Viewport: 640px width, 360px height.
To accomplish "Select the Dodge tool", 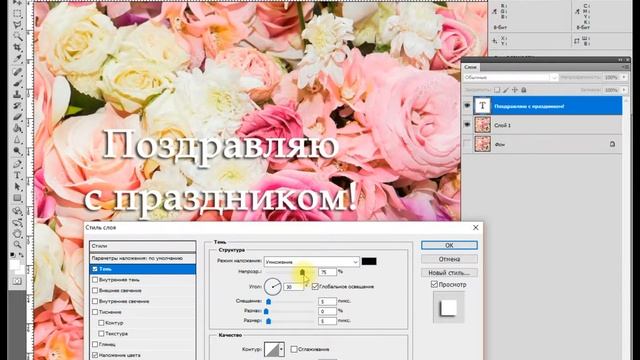I will point(17,151).
